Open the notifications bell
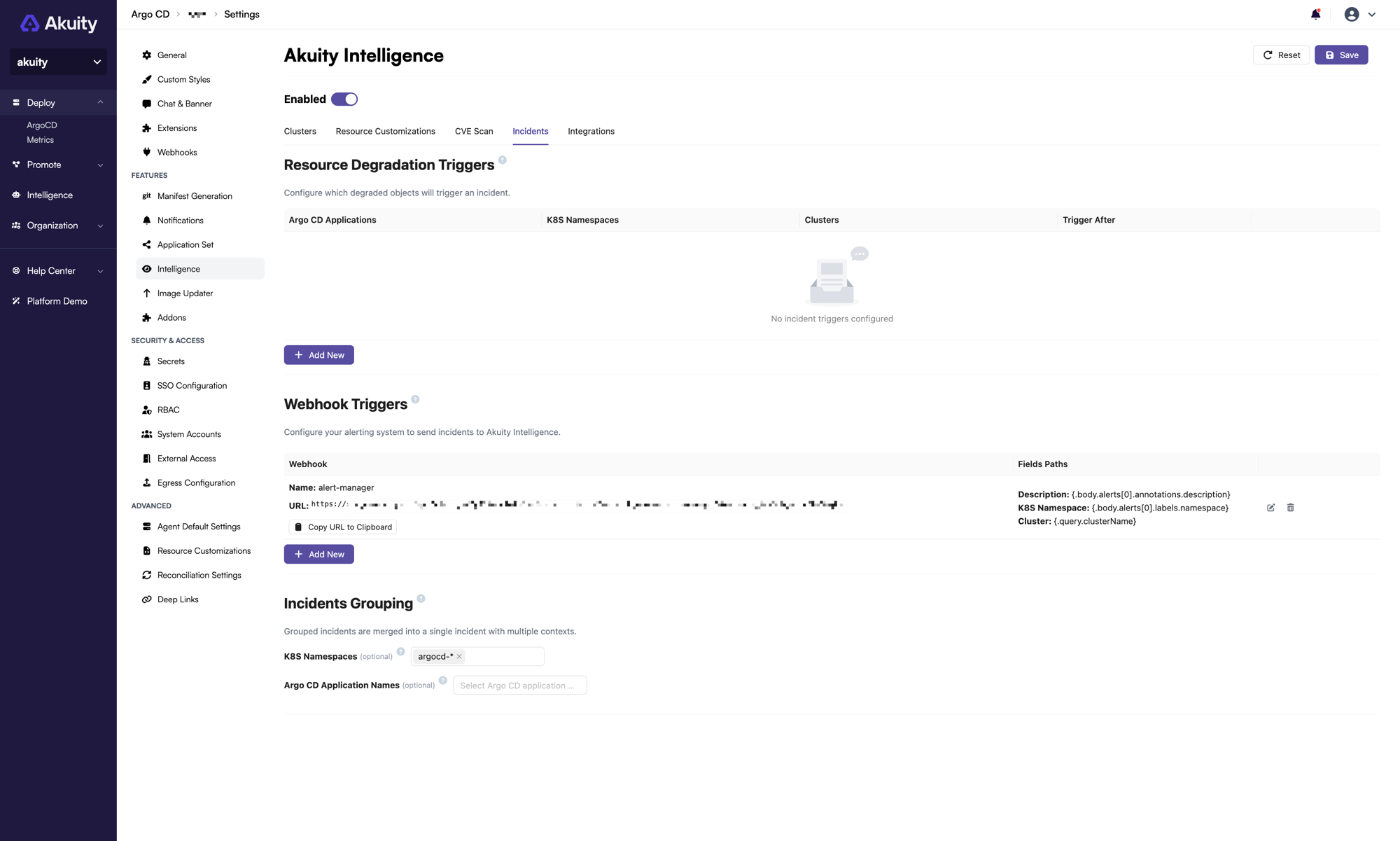This screenshot has width=1400, height=841. tap(1315, 13)
